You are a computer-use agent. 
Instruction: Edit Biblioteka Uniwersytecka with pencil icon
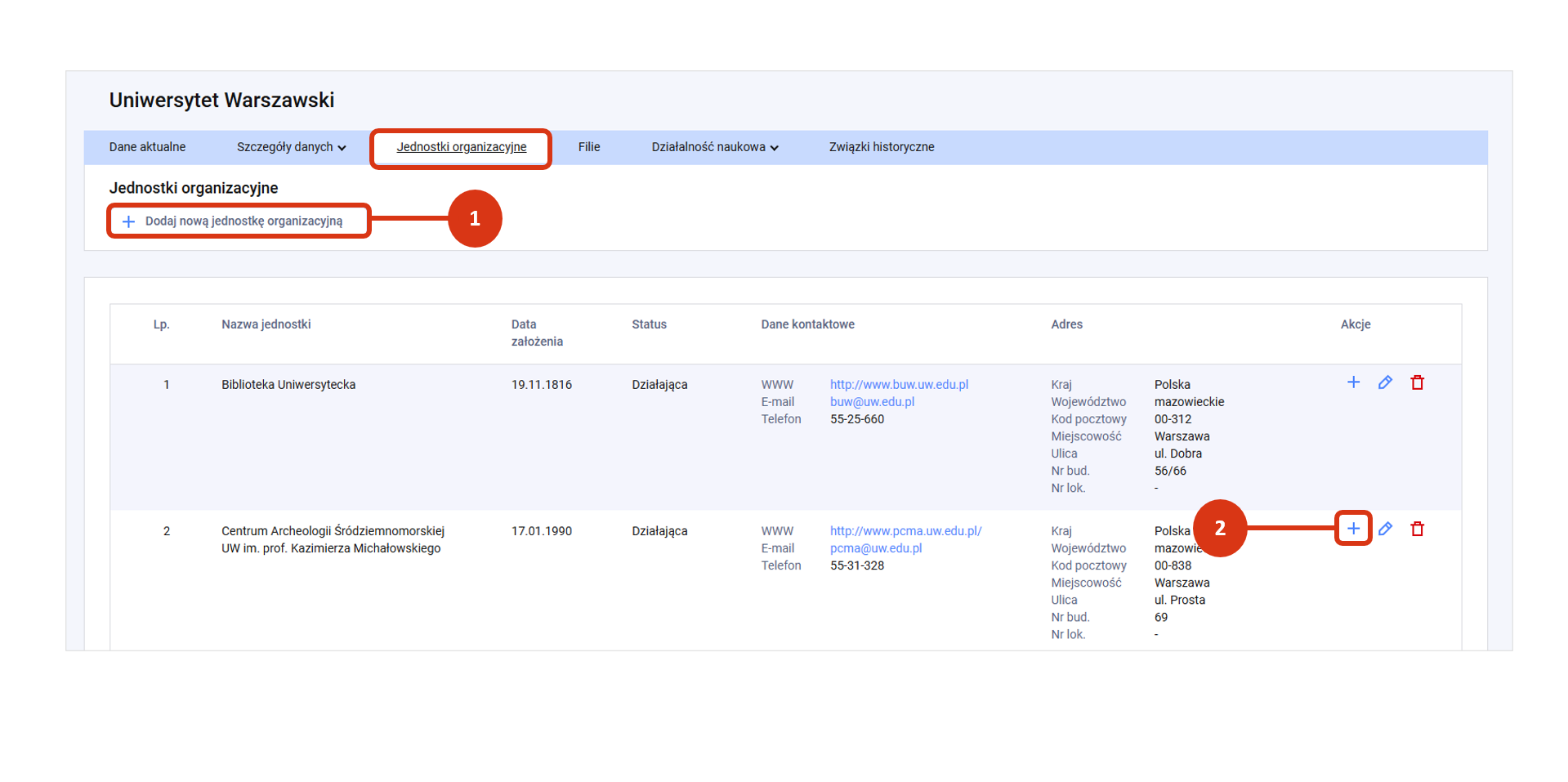(1385, 382)
